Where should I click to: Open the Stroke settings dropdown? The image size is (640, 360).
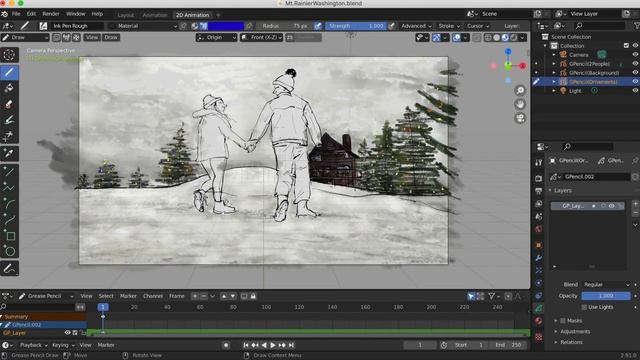coord(449,26)
